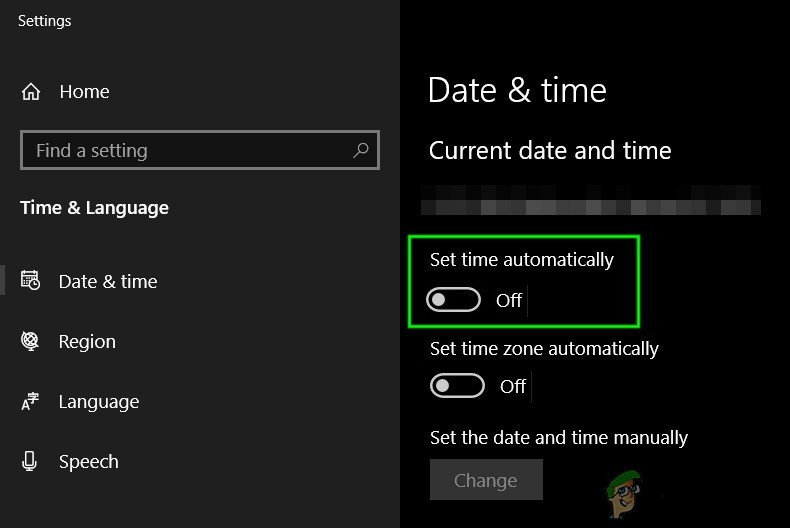Click the Set time zone automatically label
Image resolution: width=790 pixels, height=528 pixels.
[544, 349]
